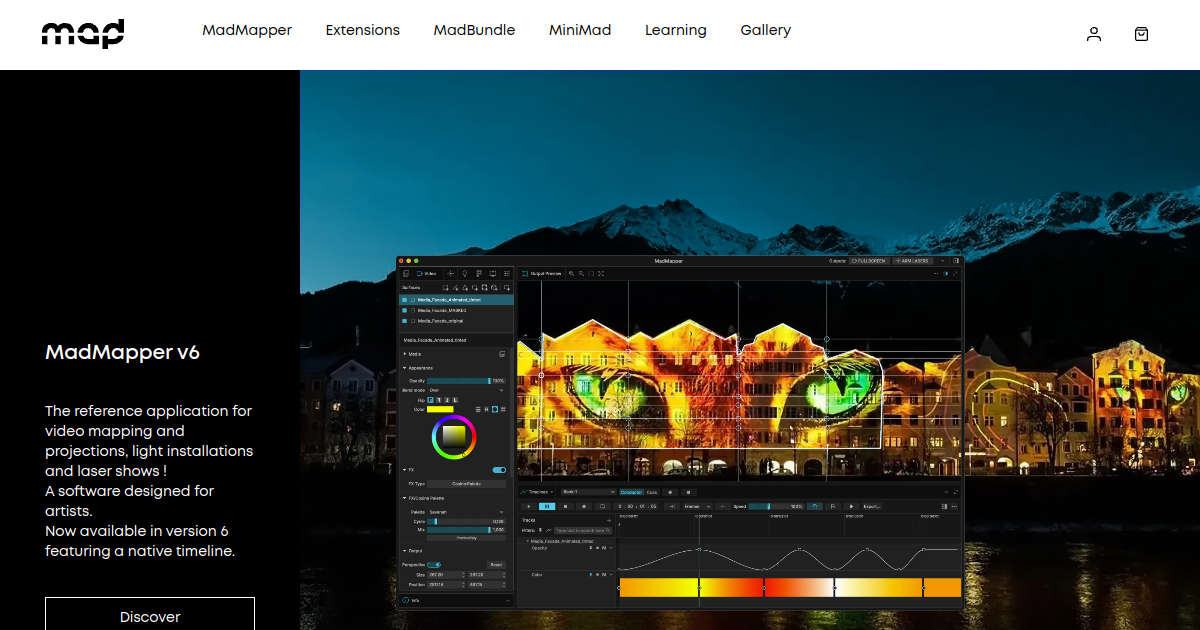Click the Discover button
Viewport: 1200px width, 630px height.
coord(150,614)
